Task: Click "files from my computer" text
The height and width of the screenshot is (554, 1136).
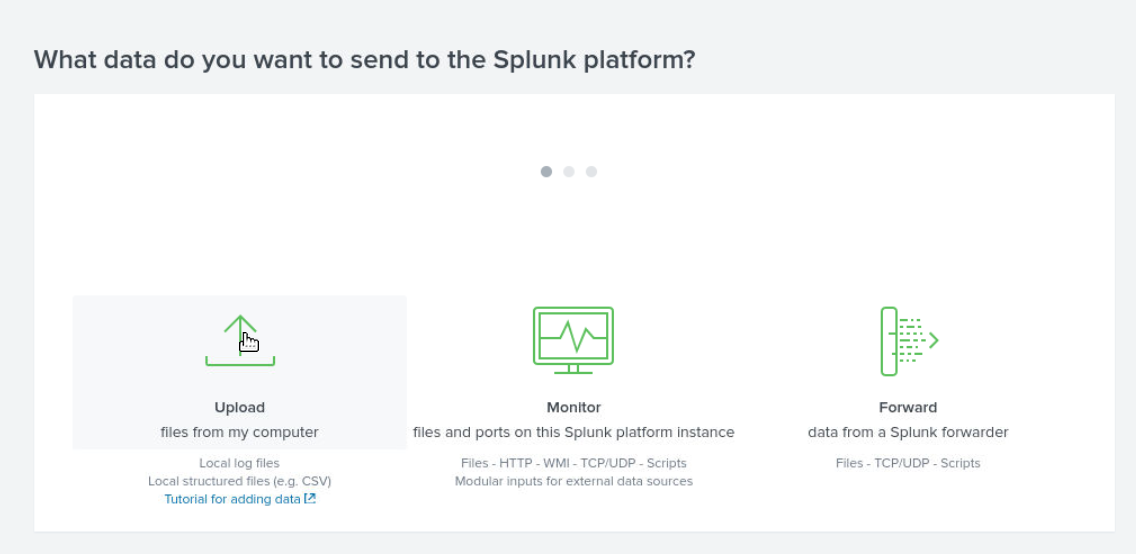Action: [240, 433]
